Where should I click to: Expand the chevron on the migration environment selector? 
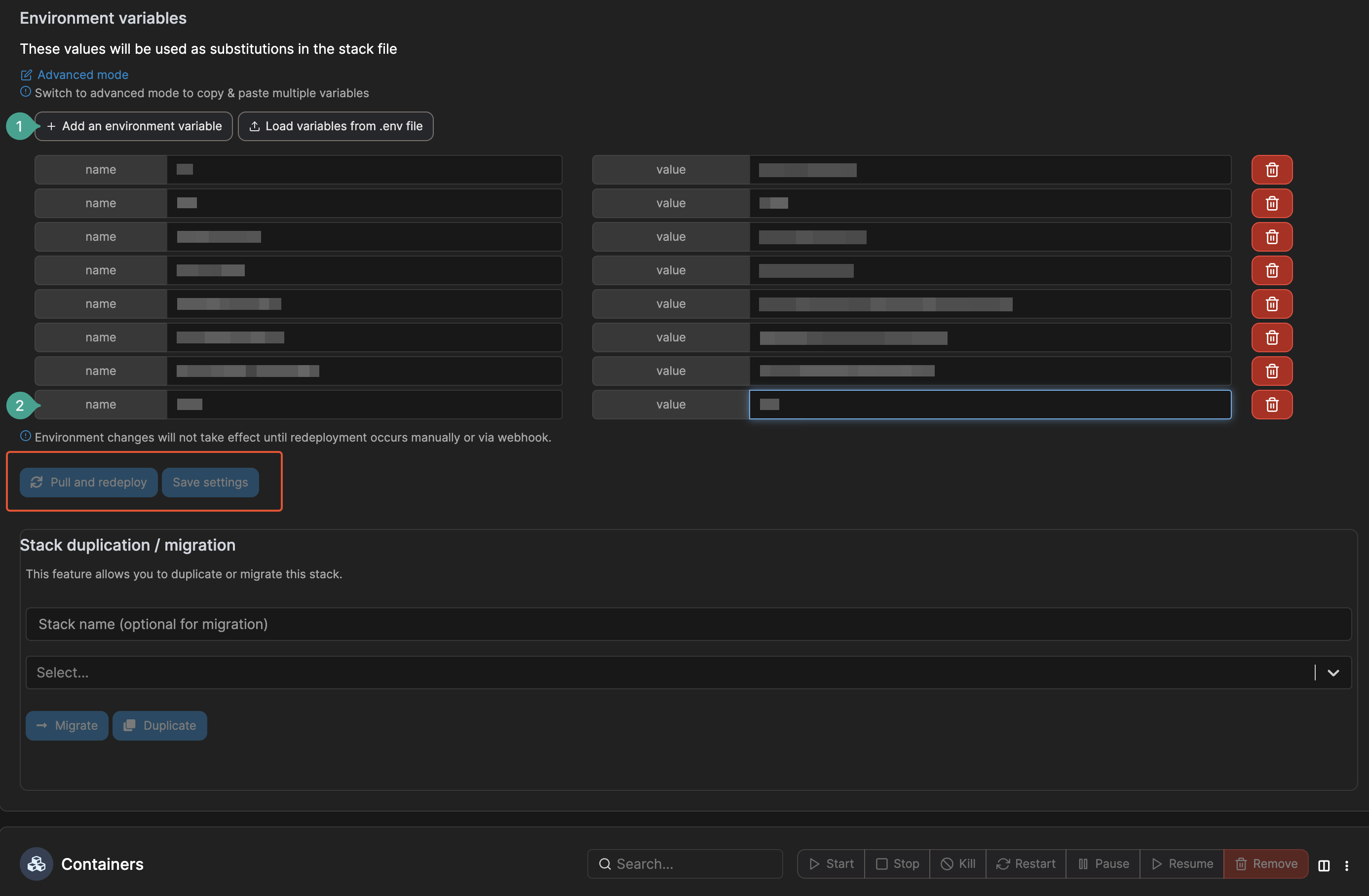pos(1333,672)
